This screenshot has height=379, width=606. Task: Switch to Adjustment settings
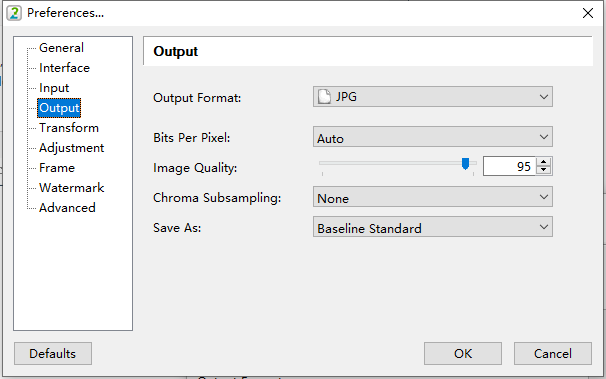point(71,148)
